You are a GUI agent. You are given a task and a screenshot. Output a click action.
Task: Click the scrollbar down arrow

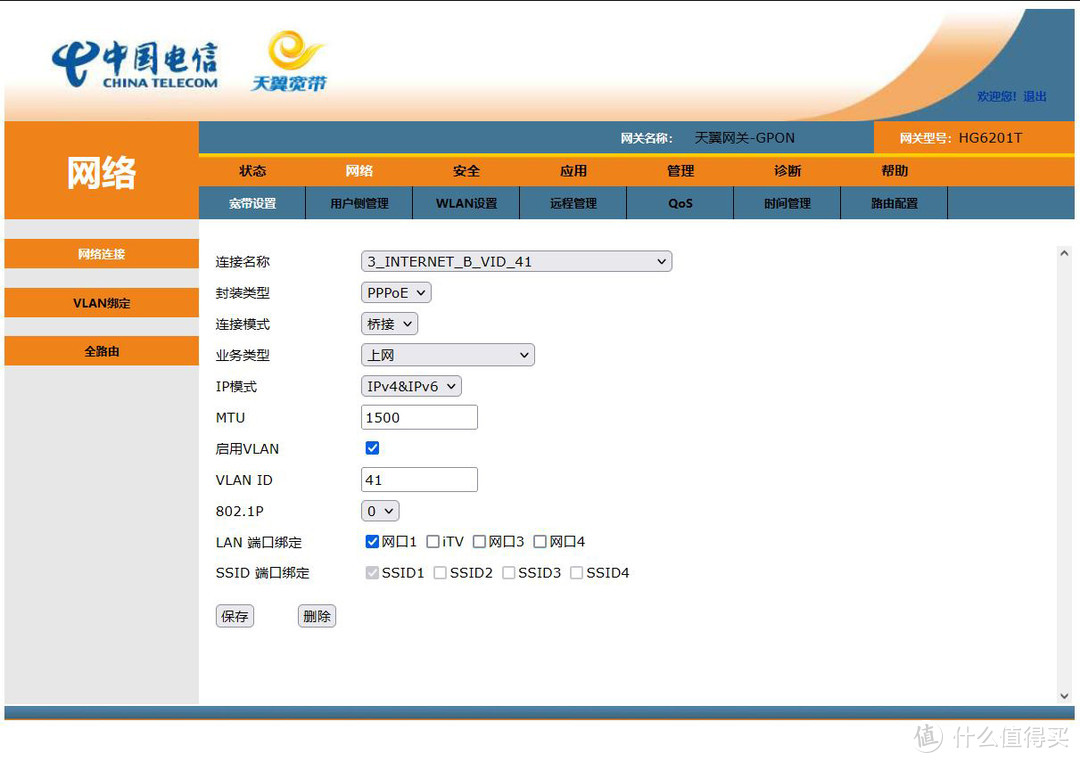1063,695
